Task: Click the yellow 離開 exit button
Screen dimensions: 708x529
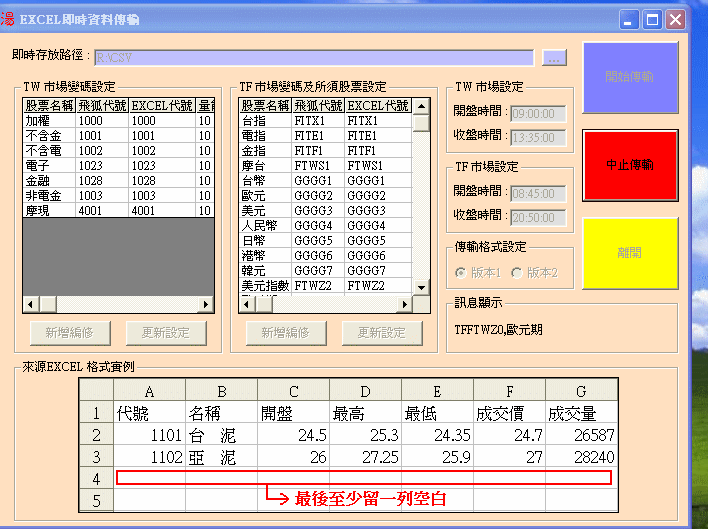Action: pos(630,253)
